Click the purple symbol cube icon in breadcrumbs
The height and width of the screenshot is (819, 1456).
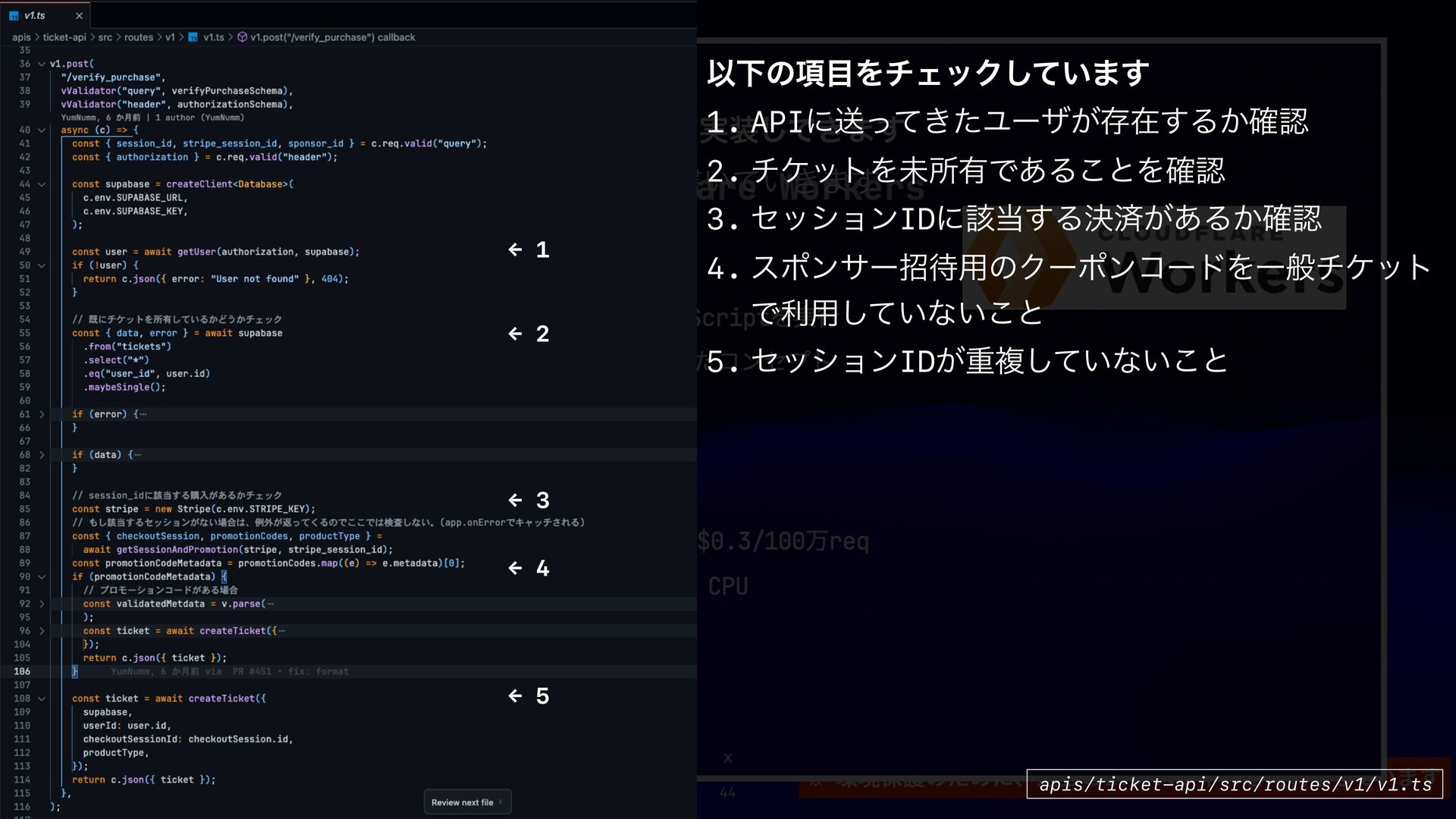click(242, 37)
